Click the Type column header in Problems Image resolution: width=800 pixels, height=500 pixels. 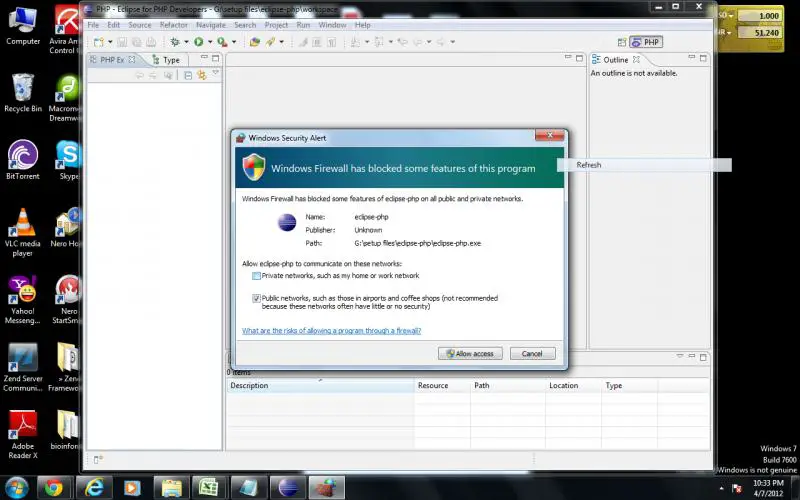pyautogui.click(x=630, y=386)
